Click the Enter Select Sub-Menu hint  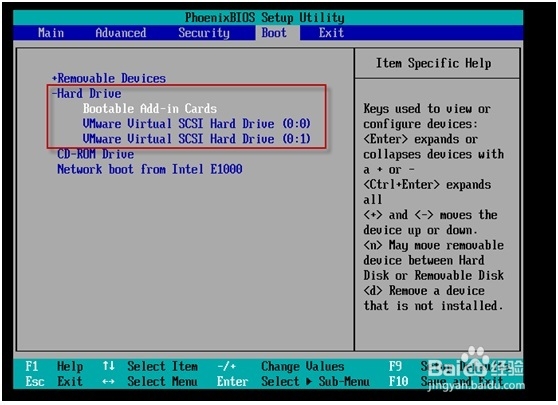[293, 382]
